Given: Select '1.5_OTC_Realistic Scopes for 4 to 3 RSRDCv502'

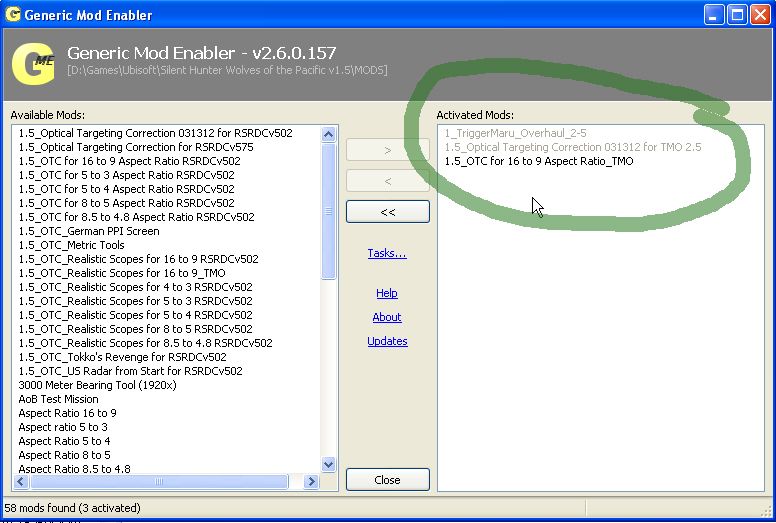Looking at the screenshot, I should tap(136, 287).
